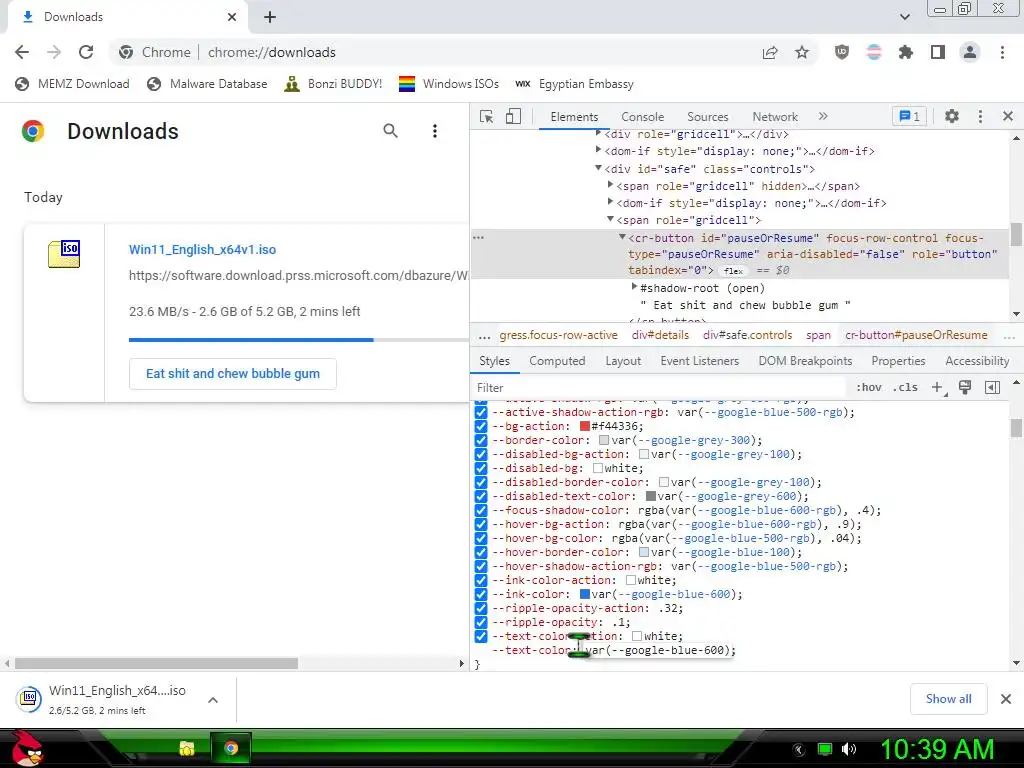Uncheck --border-color property checkbox

[x=481, y=440]
